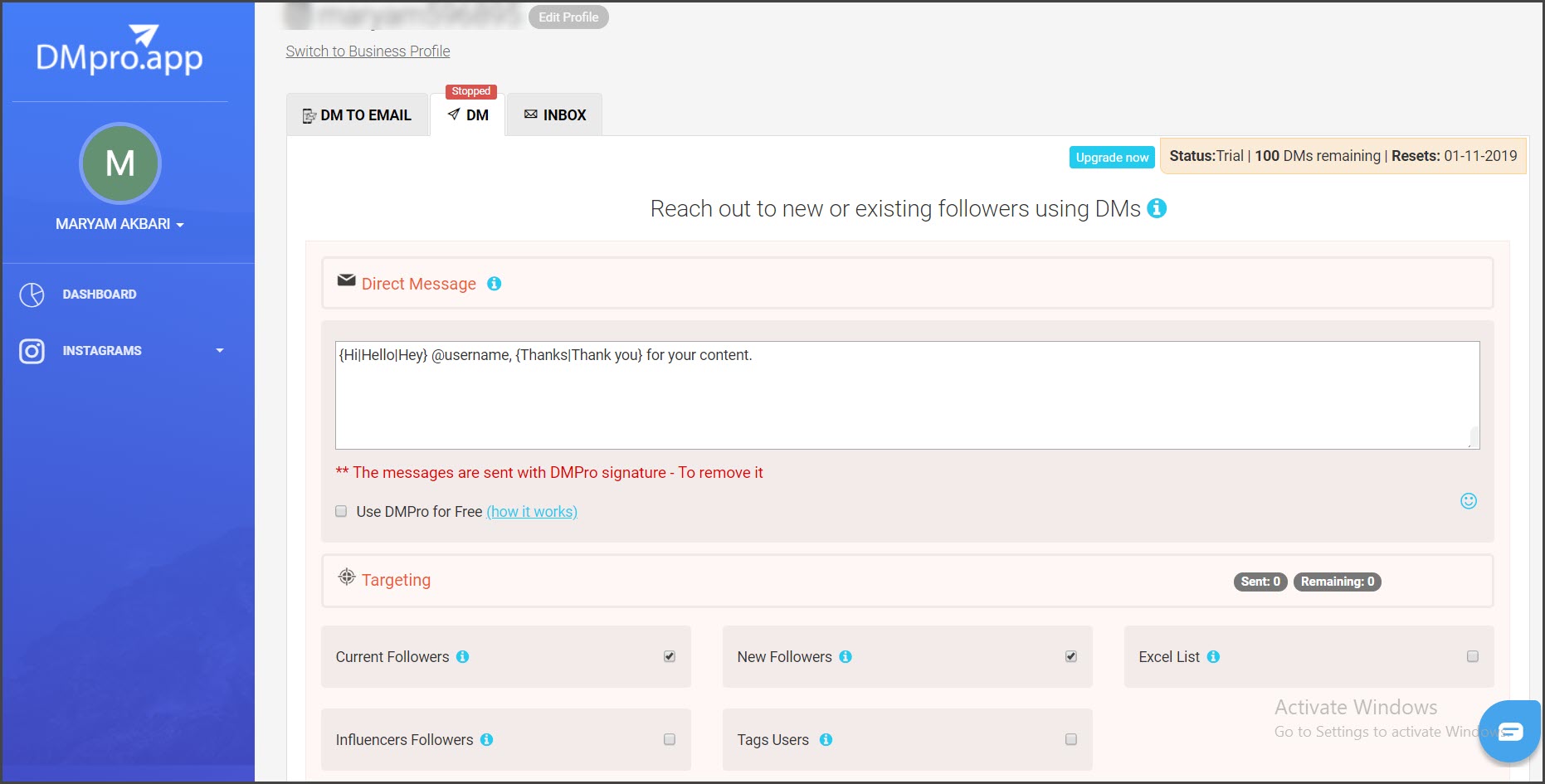
Task: Enable Use DMPro for Free checkbox
Action: click(341, 511)
